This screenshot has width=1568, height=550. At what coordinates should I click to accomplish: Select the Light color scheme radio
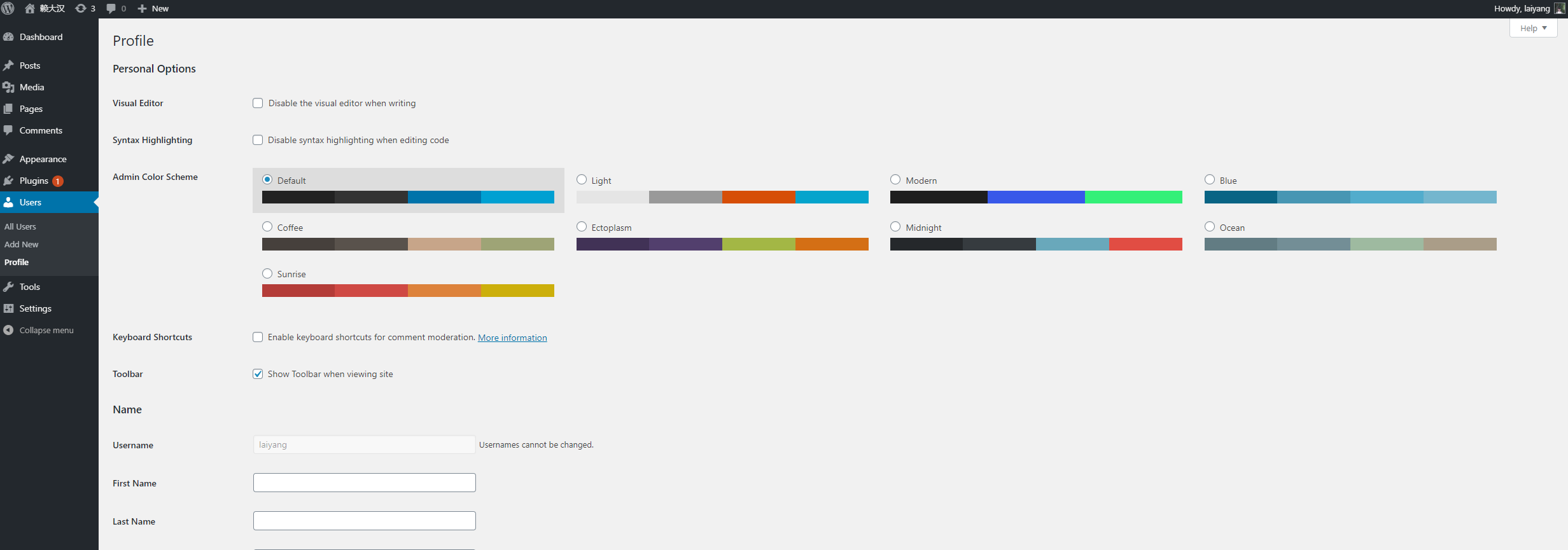coord(582,179)
